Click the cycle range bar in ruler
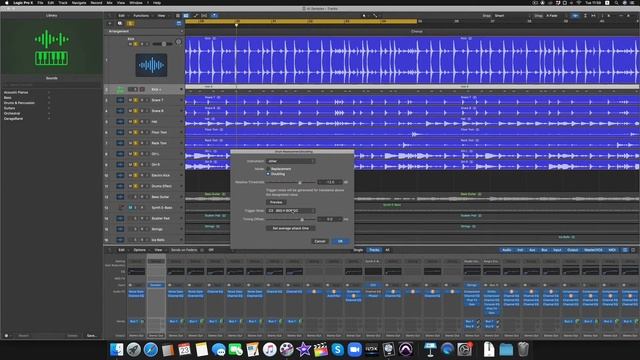 coord(301,21)
